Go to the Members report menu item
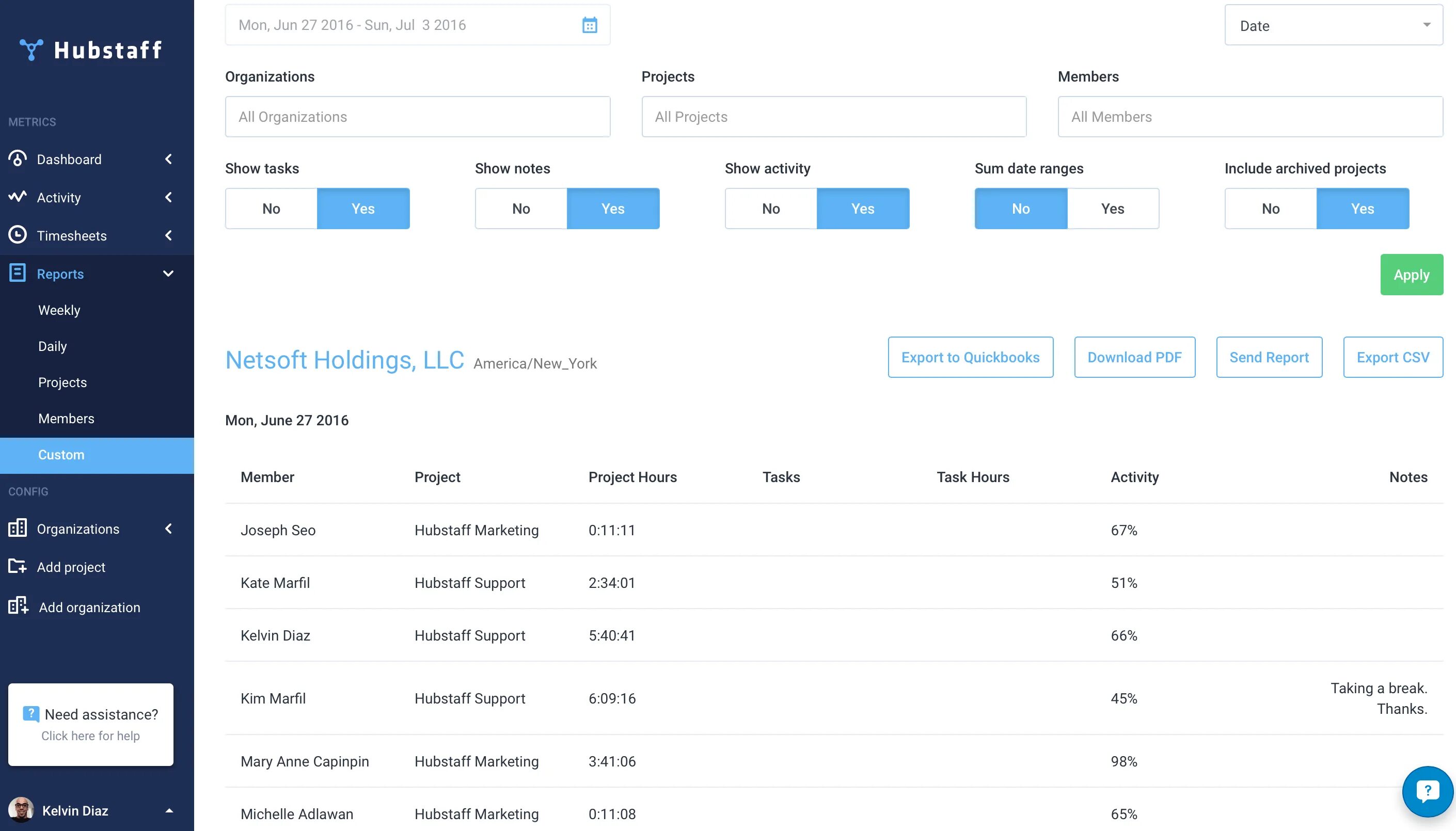Screen dimensions: 1456x831 [x=66, y=419]
